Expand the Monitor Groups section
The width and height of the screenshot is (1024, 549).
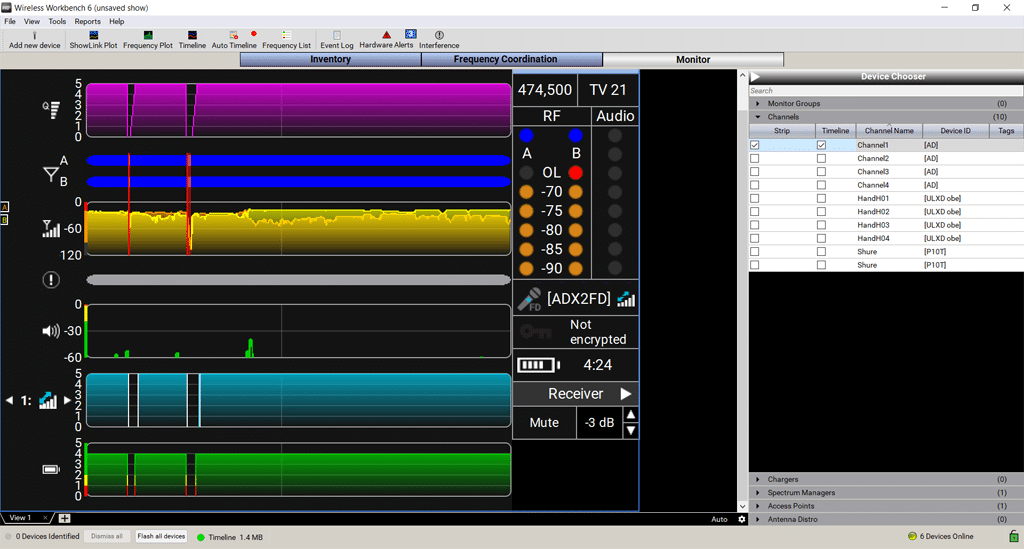758,104
